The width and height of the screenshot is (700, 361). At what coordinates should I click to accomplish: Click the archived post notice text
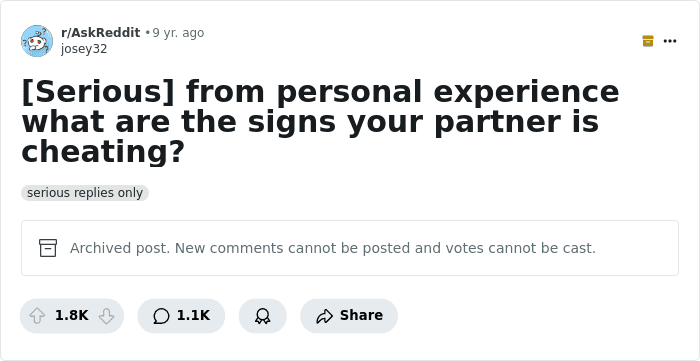coord(333,248)
